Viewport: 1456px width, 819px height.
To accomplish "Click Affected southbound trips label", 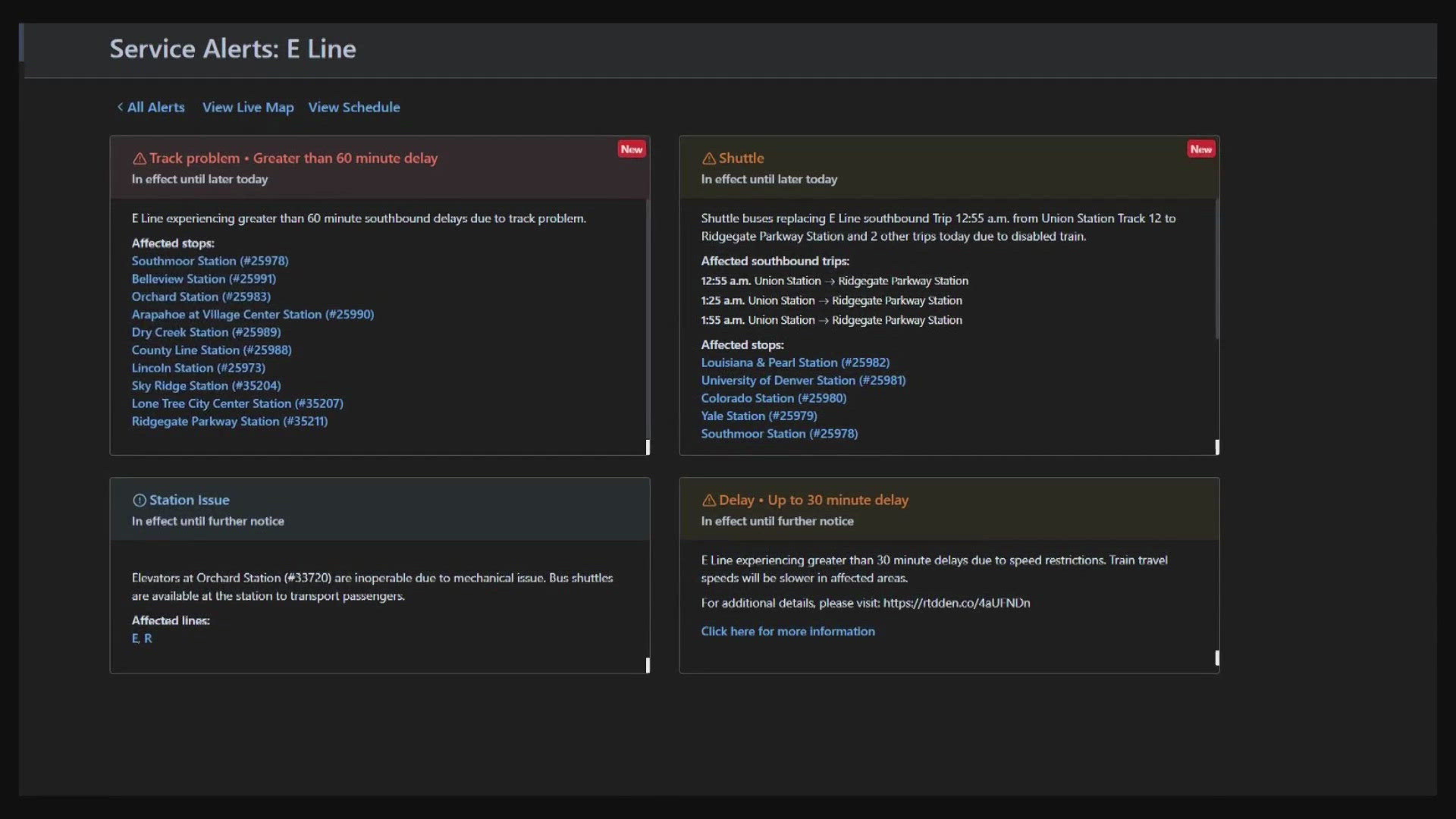I will pyautogui.click(x=775, y=261).
